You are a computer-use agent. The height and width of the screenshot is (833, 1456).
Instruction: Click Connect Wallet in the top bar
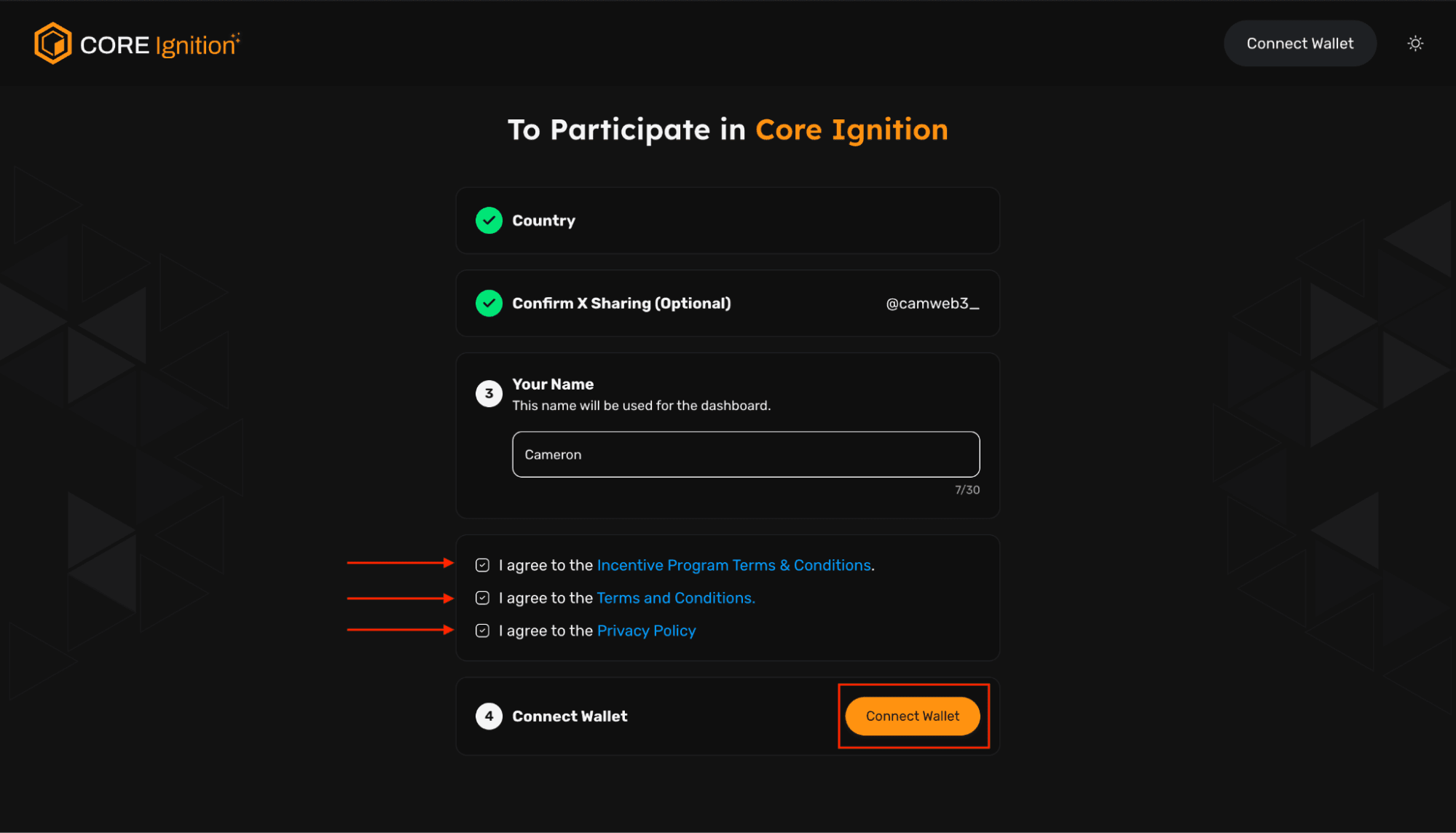1299,43
